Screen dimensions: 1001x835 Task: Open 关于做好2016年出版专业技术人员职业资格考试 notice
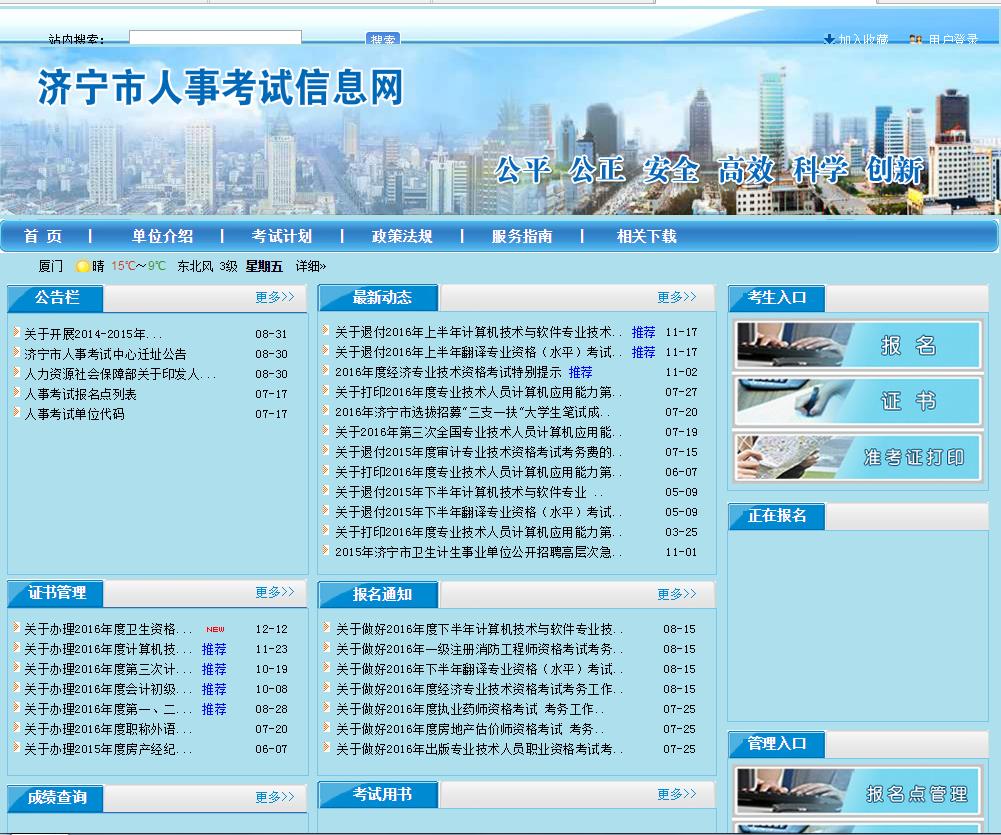tap(479, 749)
